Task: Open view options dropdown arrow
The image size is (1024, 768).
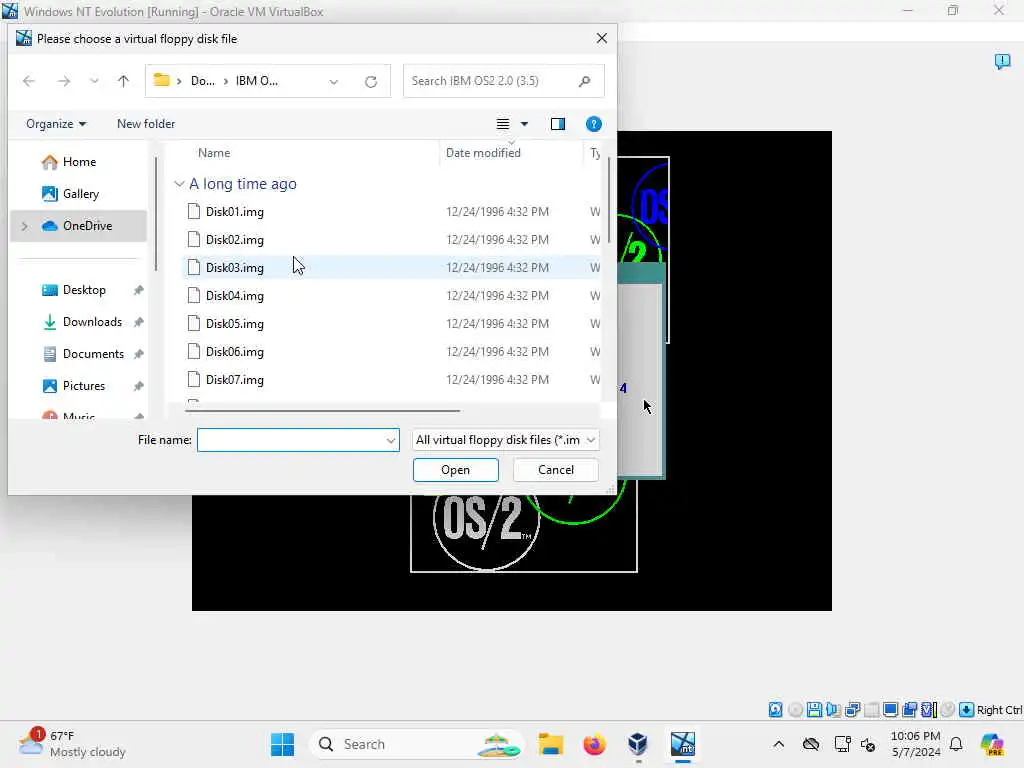Action: (524, 124)
